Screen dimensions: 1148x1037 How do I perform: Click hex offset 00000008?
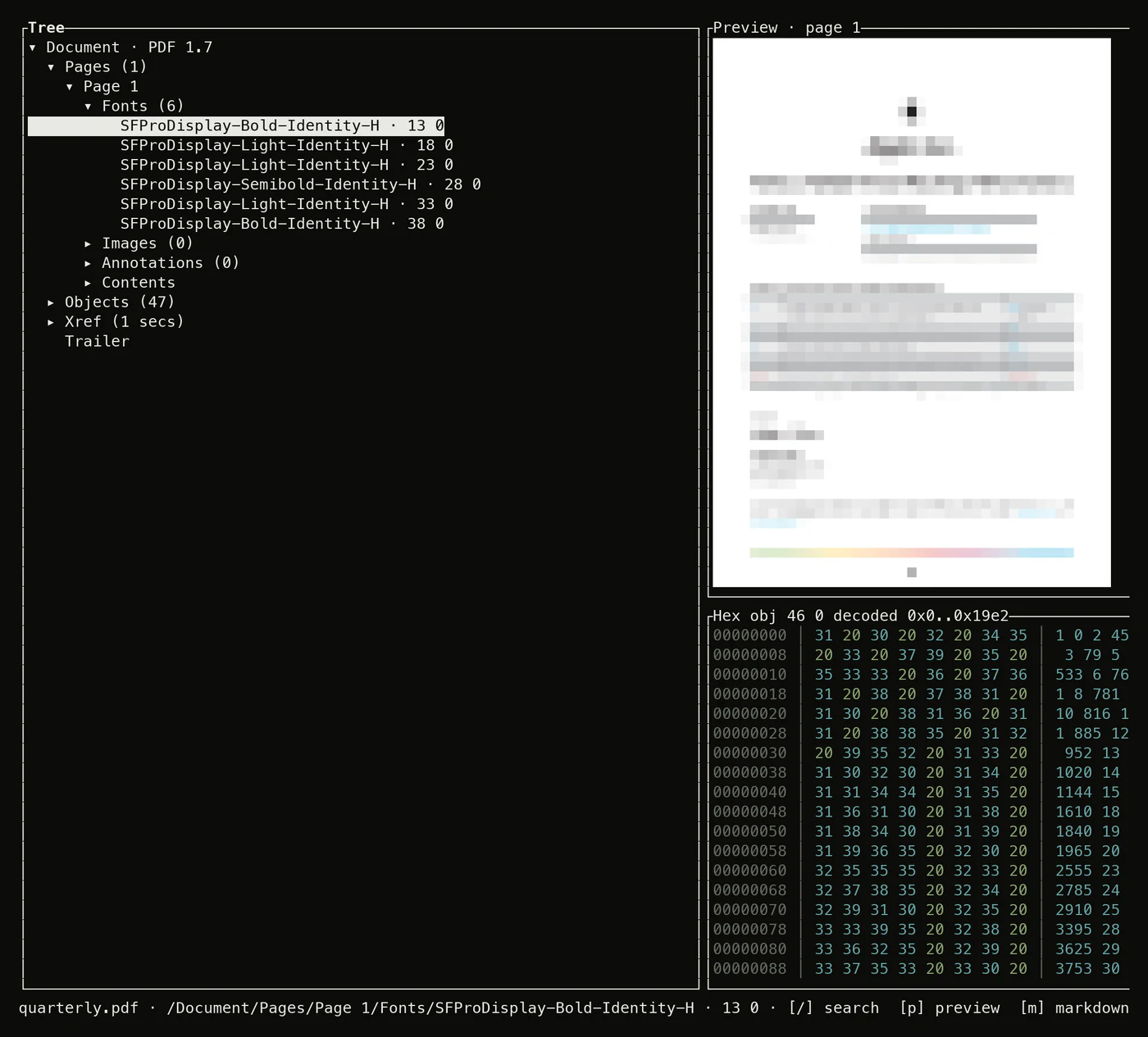(749, 655)
